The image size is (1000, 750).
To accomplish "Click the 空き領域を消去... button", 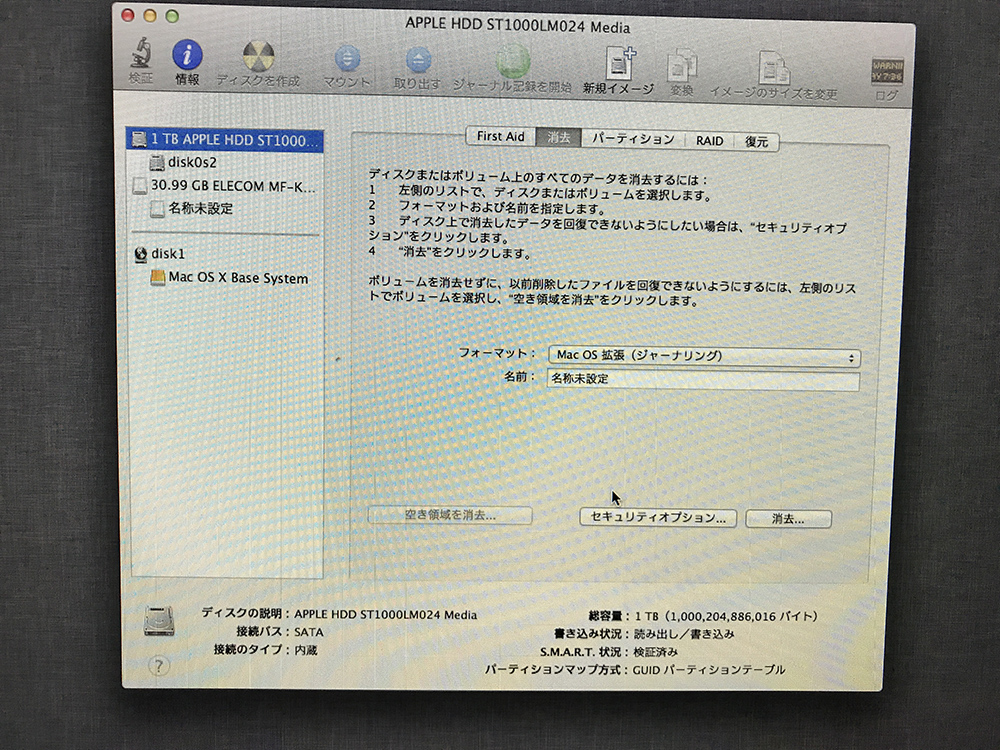I will click(x=450, y=515).
